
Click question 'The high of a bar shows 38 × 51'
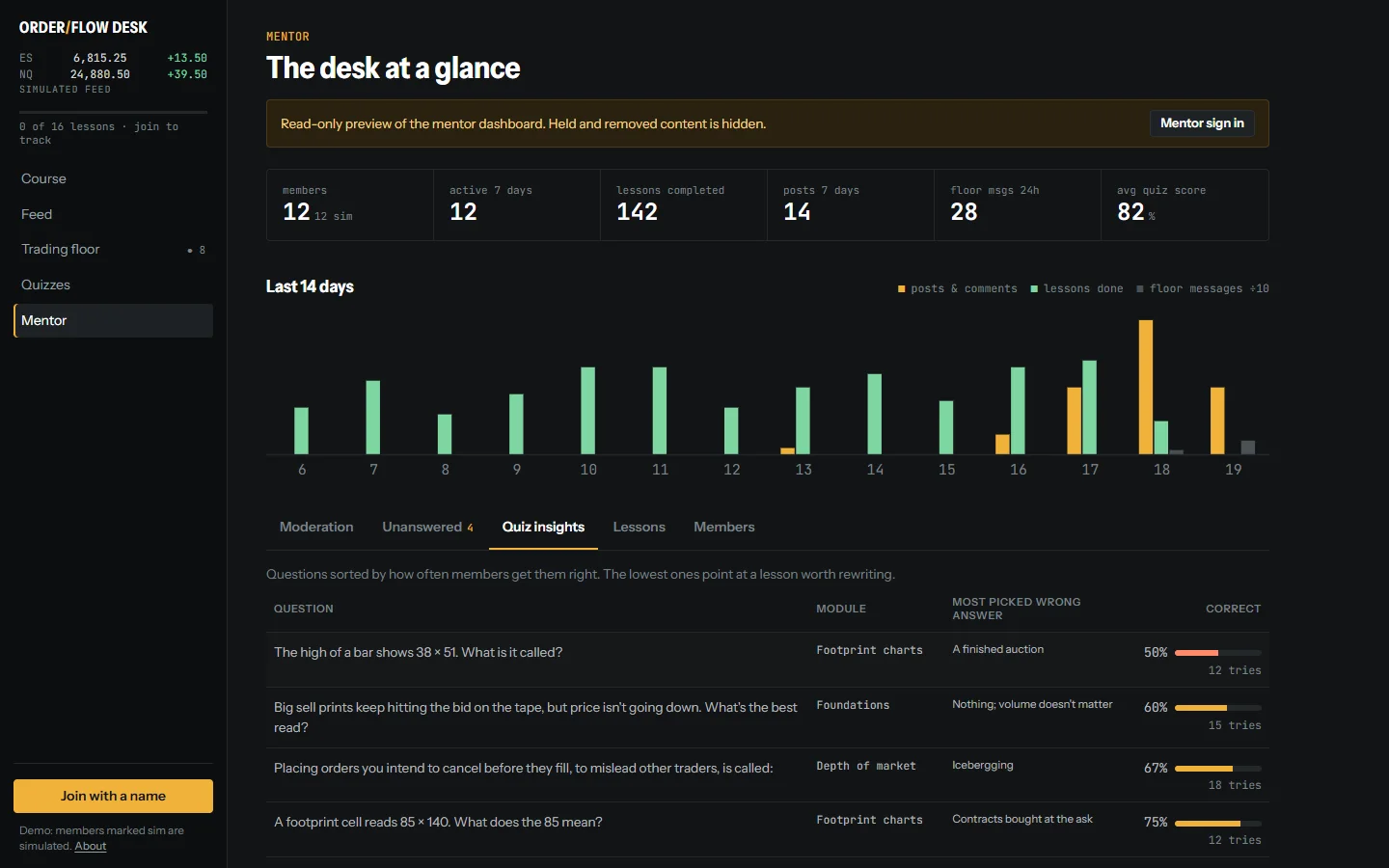coord(419,653)
